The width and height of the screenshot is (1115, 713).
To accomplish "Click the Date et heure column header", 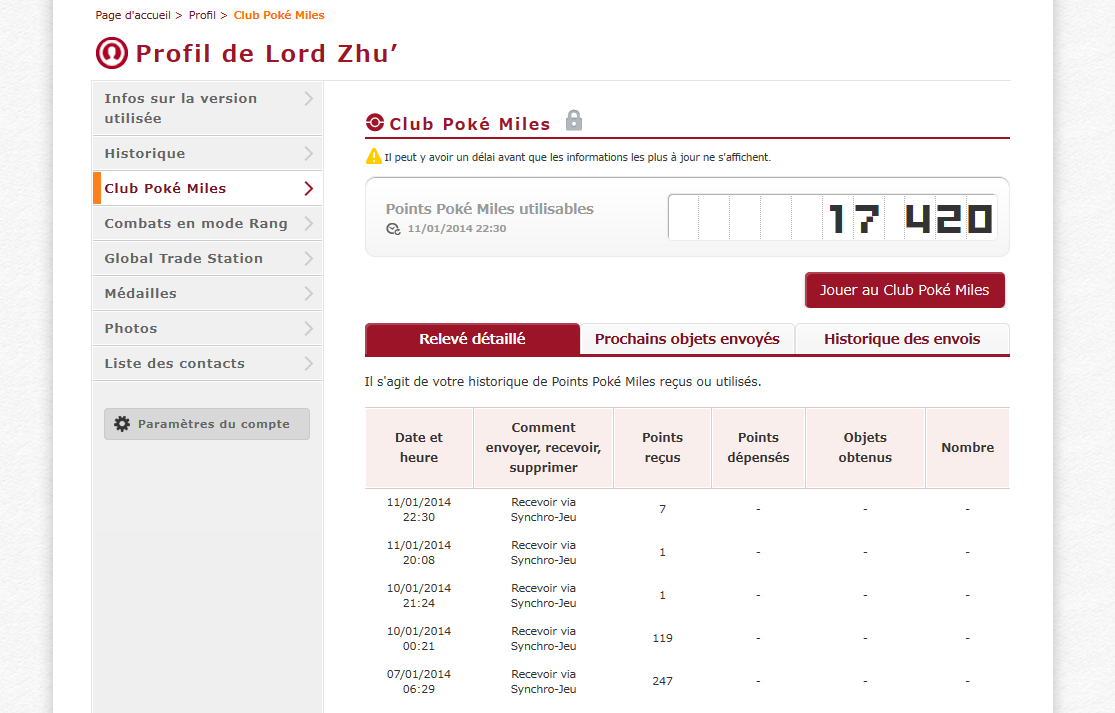I will [x=419, y=448].
